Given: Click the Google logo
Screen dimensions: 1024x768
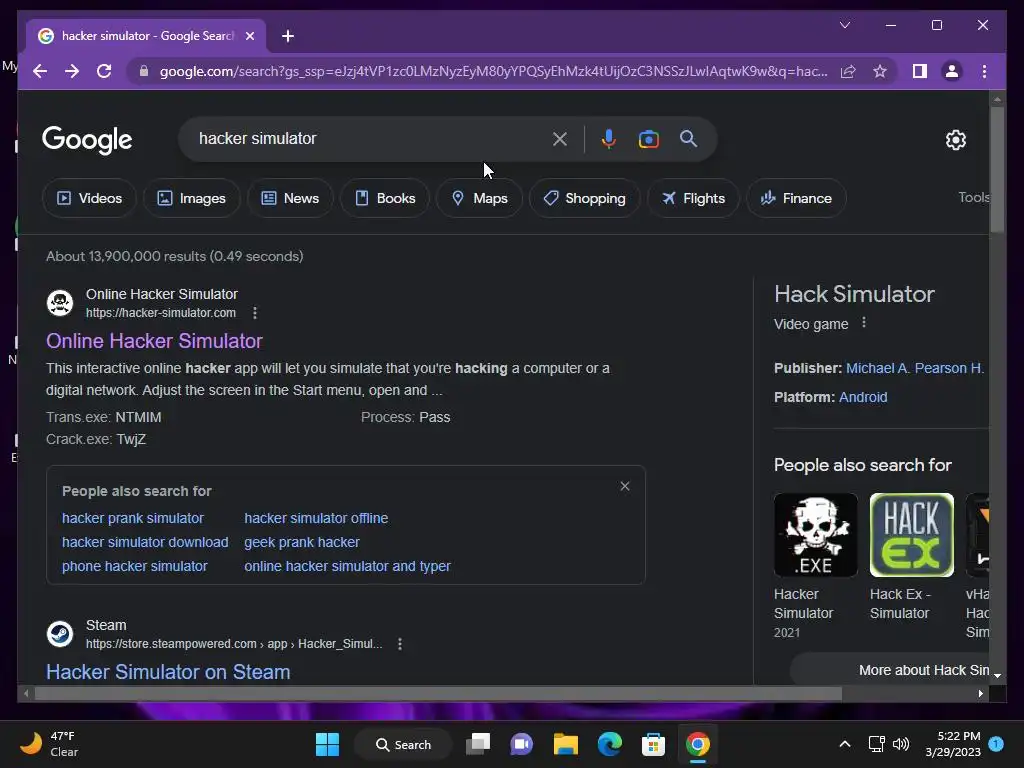Looking at the screenshot, I should [87, 140].
